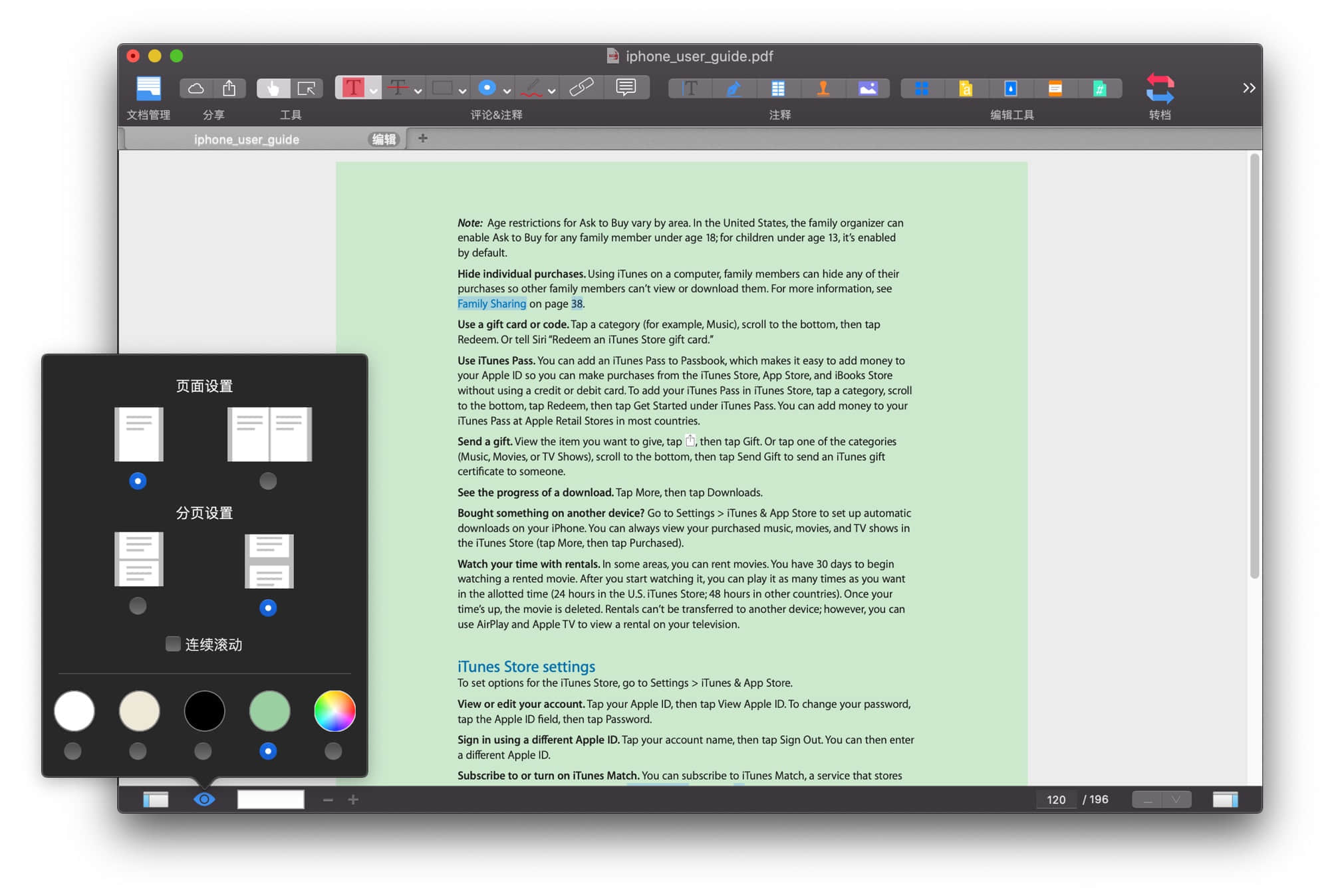The image size is (1326, 896).
Task: Click the orange stamp icon
Action: point(823,88)
